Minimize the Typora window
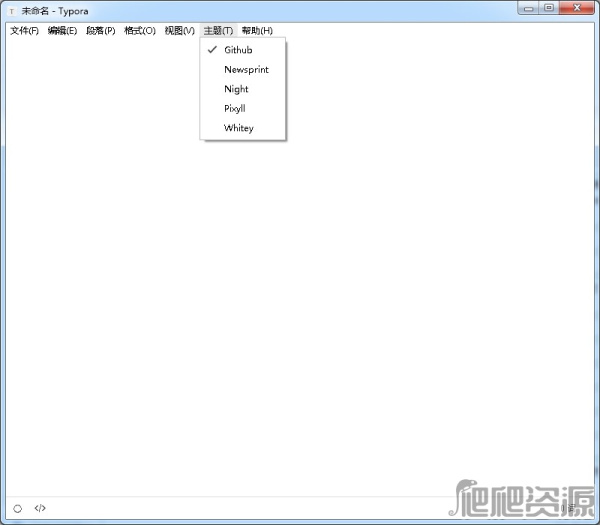 [529, 8]
